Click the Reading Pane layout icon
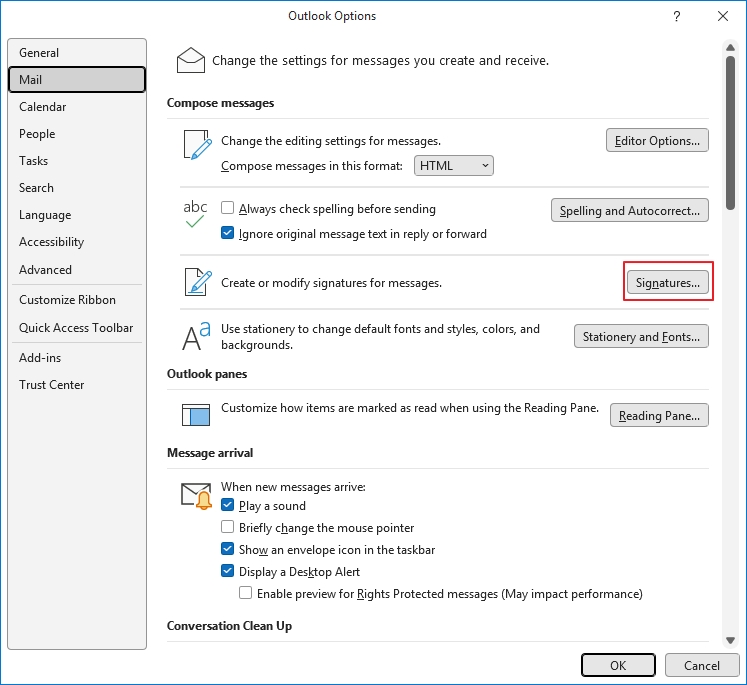Image resolution: width=747 pixels, height=685 pixels. [x=196, y=415]
